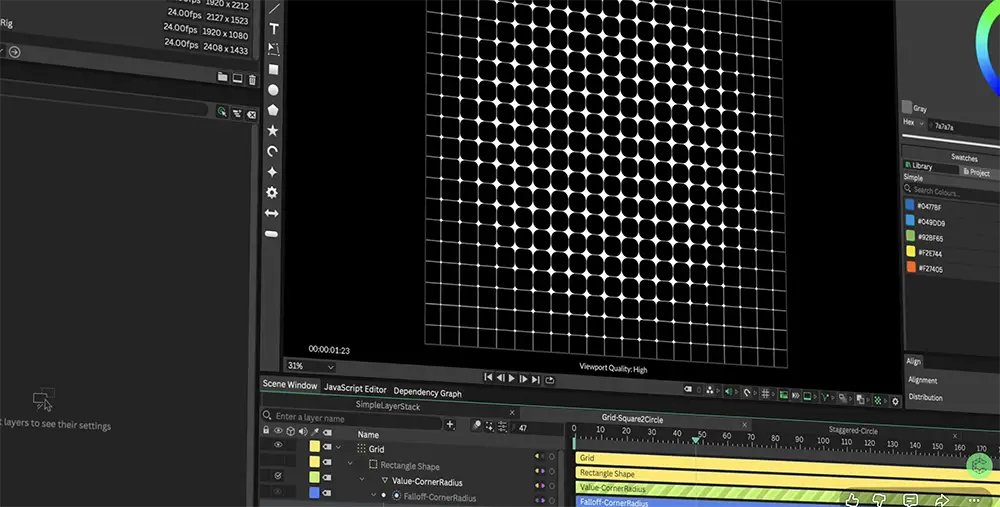Image resolution: width=1000 pixels, height=507 pixels.
Task: Step back one frame
Action: (501, 378)
